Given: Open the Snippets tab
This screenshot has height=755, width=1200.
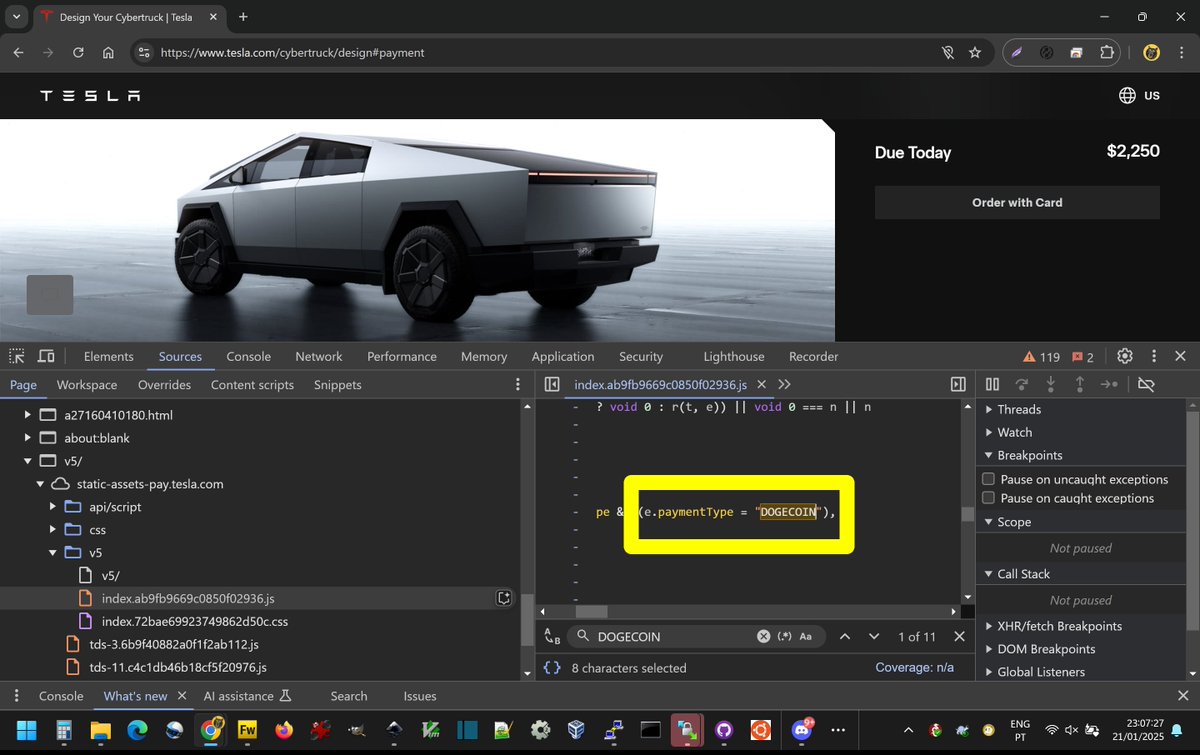Looking at the screenshot, I should click(337, 384).
